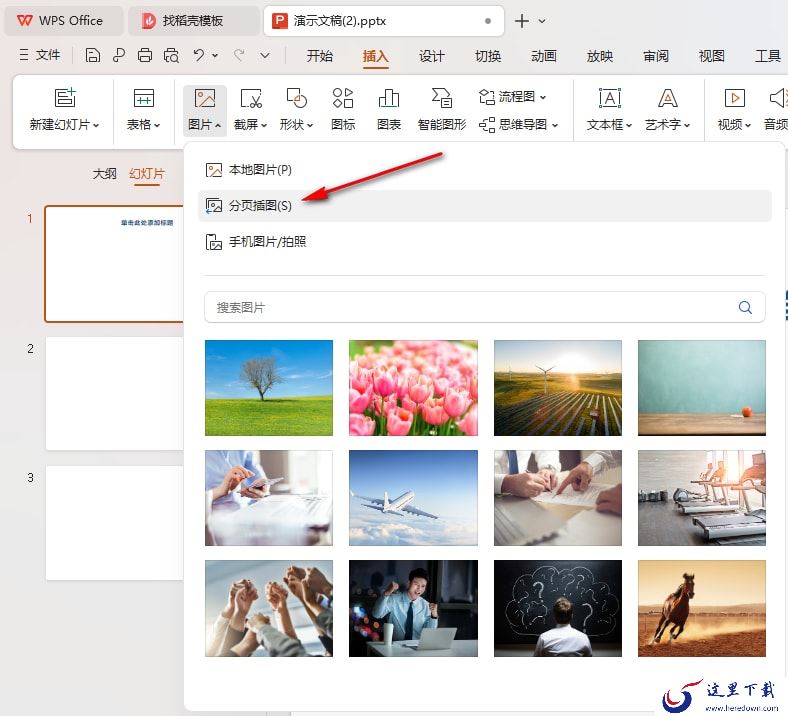Select slide 1 thumbnail
Screen dimensions: 788x716
tap(115, 263)
